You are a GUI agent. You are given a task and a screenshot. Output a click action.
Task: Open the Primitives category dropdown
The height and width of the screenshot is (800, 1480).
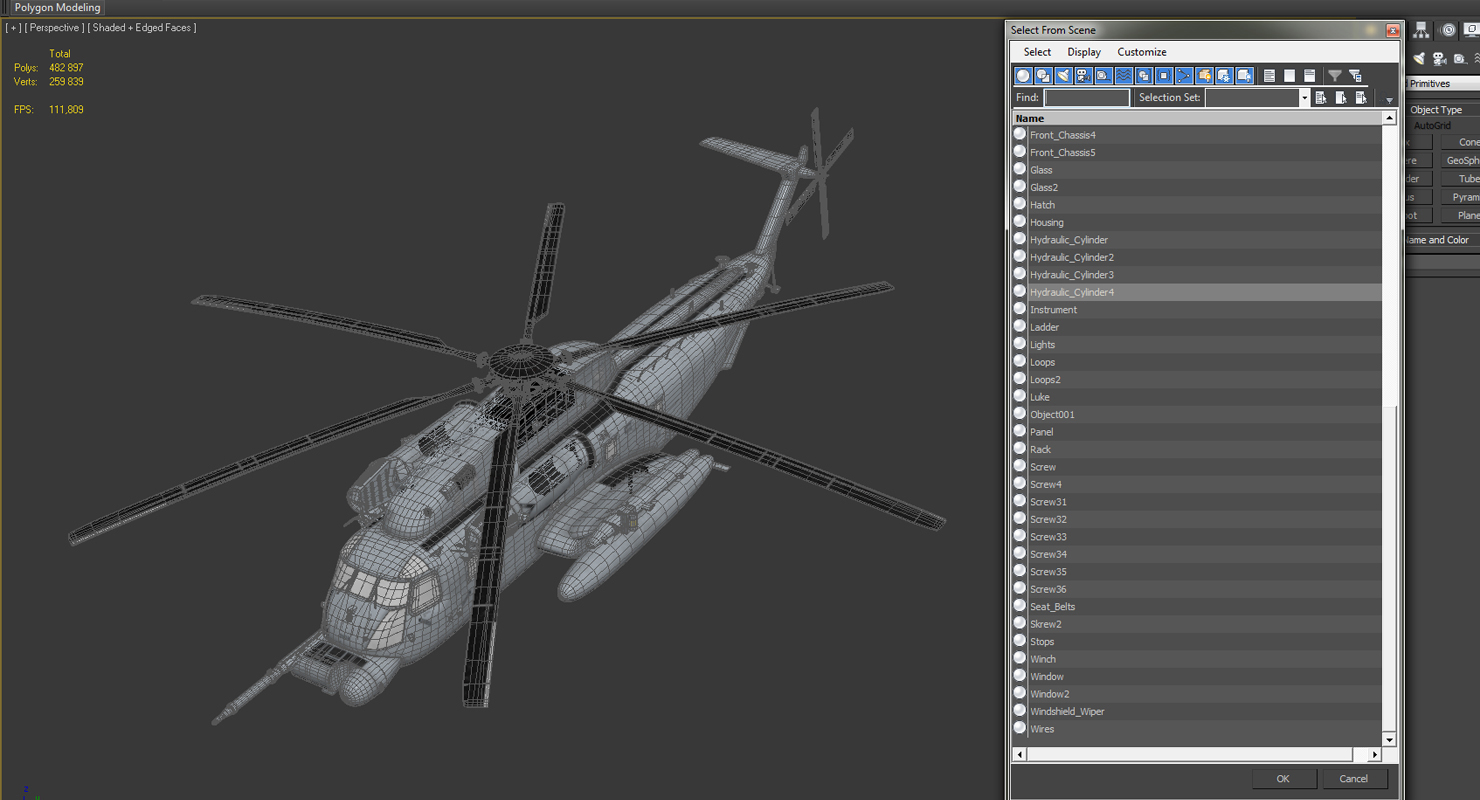coord(1443,84)
